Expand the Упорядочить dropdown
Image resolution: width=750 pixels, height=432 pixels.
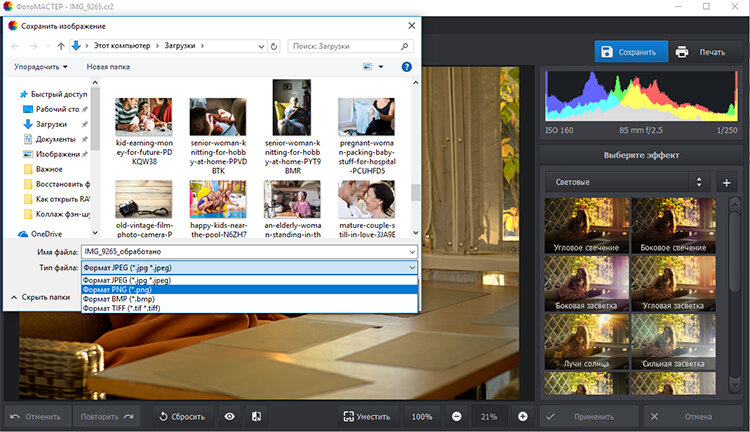pyautogui.click(x=41, y=67)
